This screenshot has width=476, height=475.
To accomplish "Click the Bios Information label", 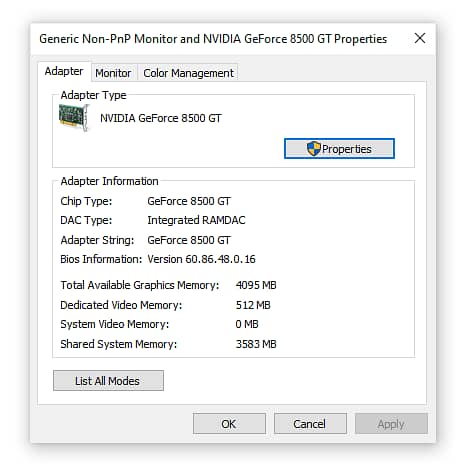I will click(x=101, y=259).
